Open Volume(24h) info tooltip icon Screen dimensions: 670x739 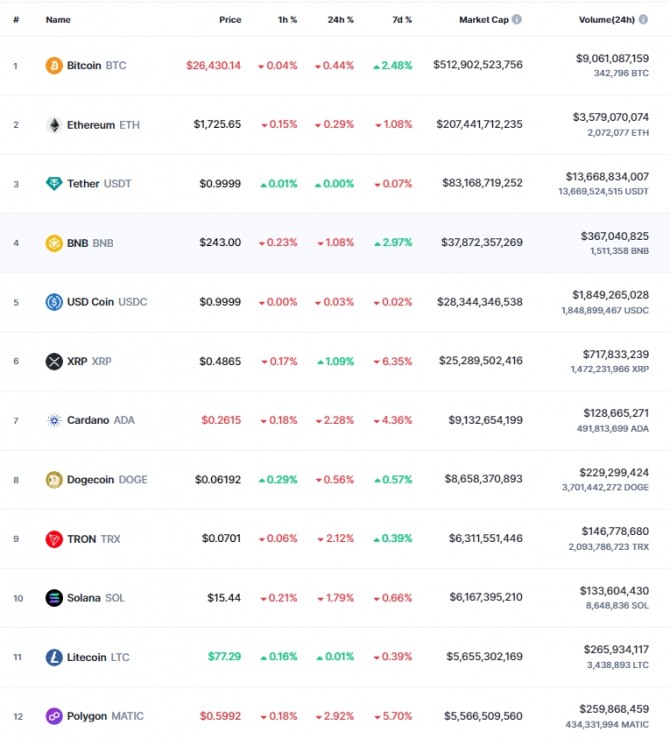pyautogui.click(x=643, y=19)
